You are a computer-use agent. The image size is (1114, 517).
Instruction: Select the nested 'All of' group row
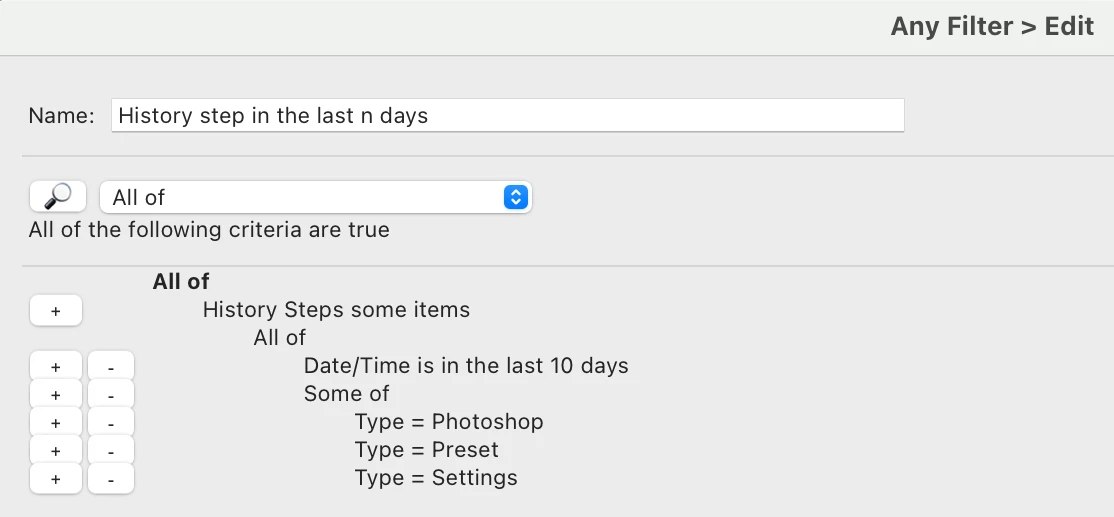(x=280, y=338)
